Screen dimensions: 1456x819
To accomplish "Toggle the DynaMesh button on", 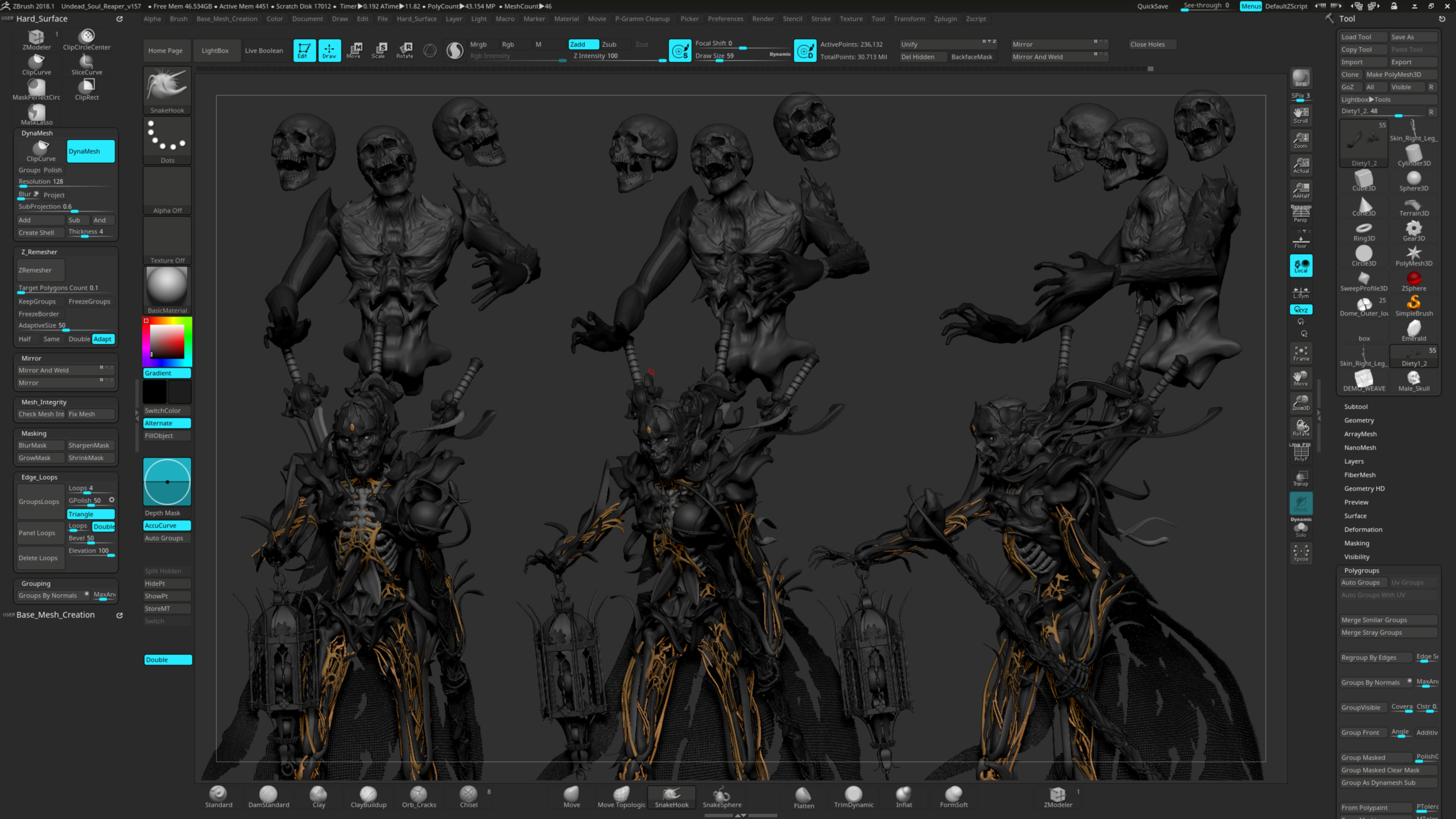I will pyautogui.click(x=91, y=151).
